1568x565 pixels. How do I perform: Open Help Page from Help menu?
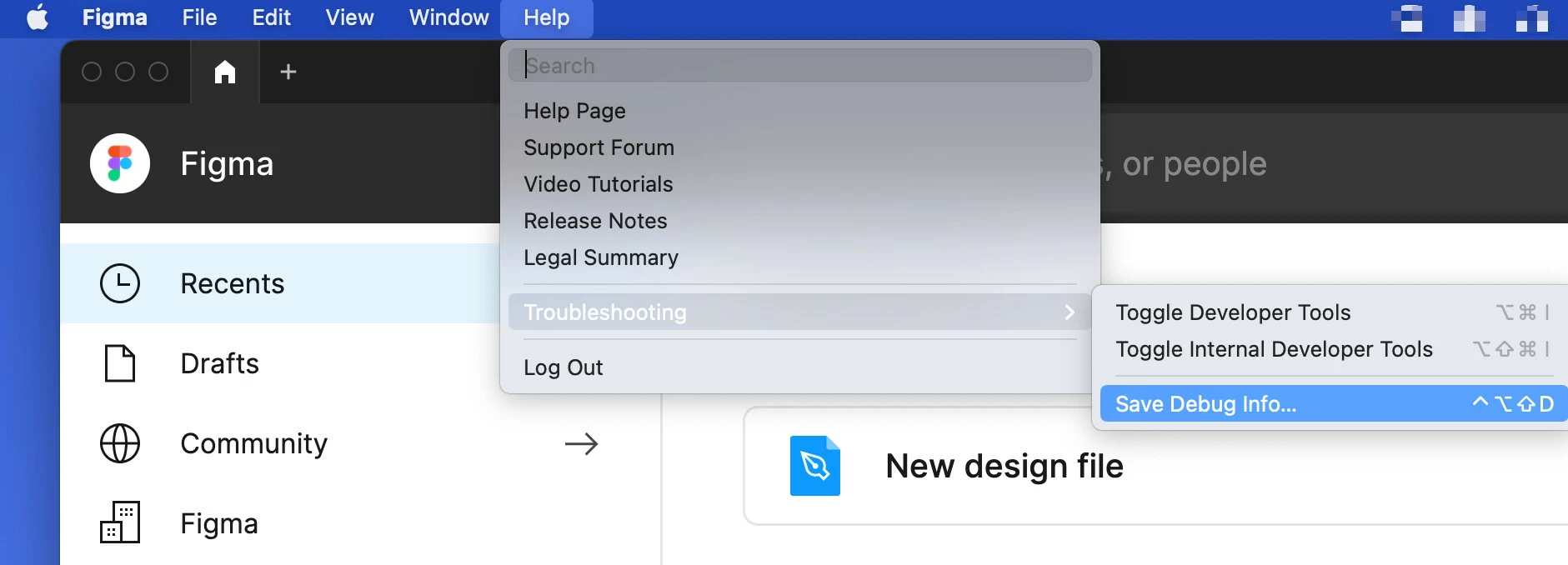[x=800, y=111]
